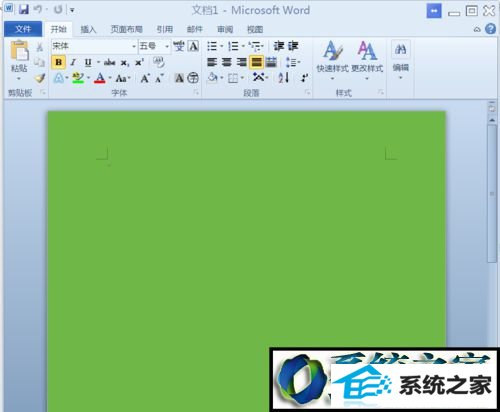Screen dimensions: 500x412
Task: Switch to the 审阅 (Review) tab
Action: (225, 30)
